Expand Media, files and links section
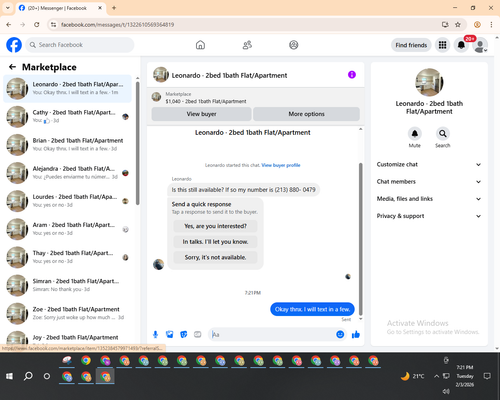This screenshot has width=500, height=400. click(429, 199)
